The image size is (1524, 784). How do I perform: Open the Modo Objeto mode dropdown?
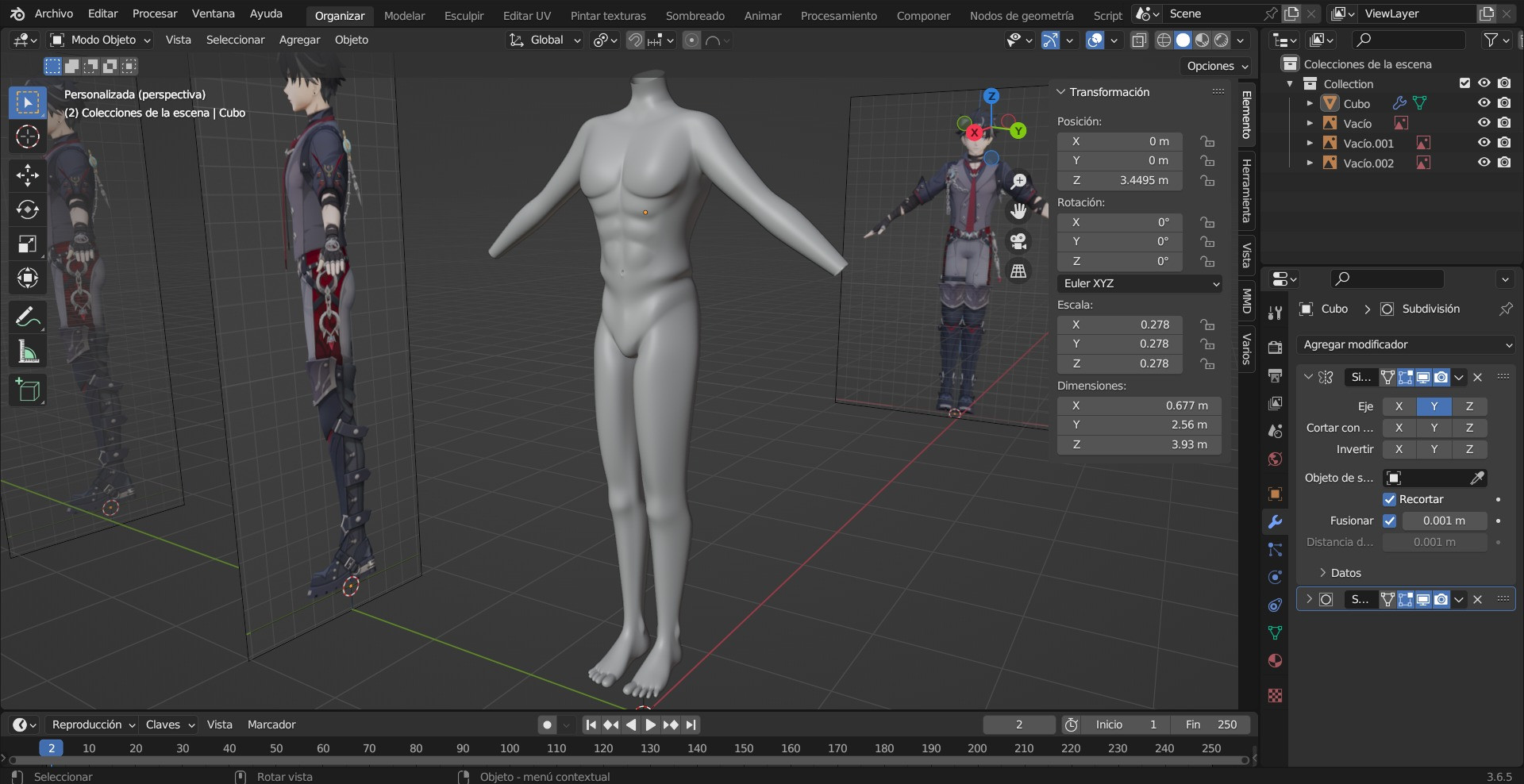click(x=100, y=40)
